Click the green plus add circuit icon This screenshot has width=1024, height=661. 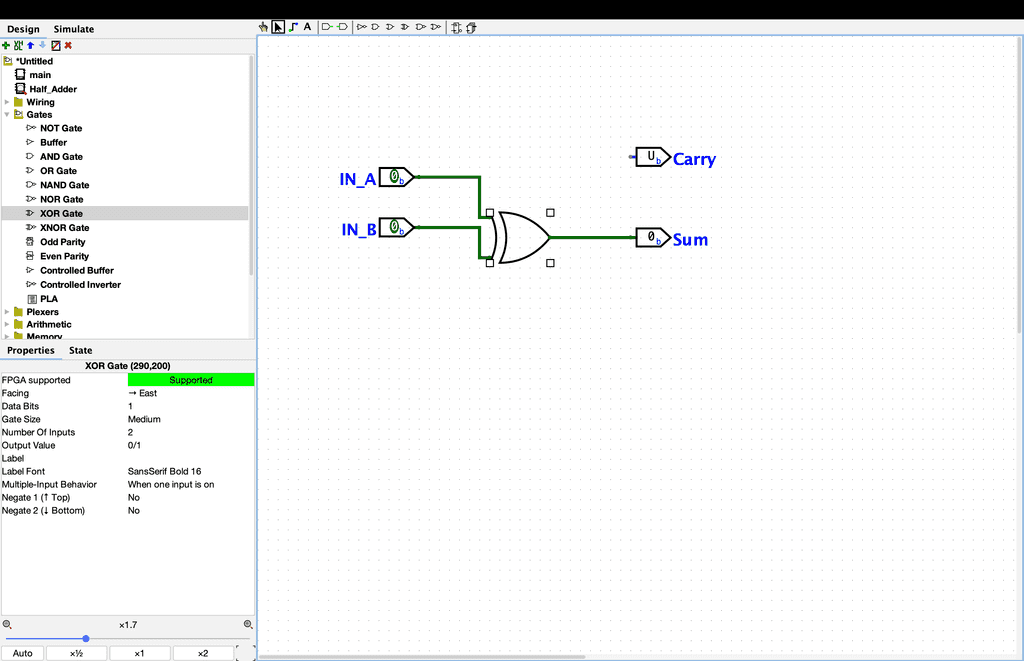tap(6, 45)
